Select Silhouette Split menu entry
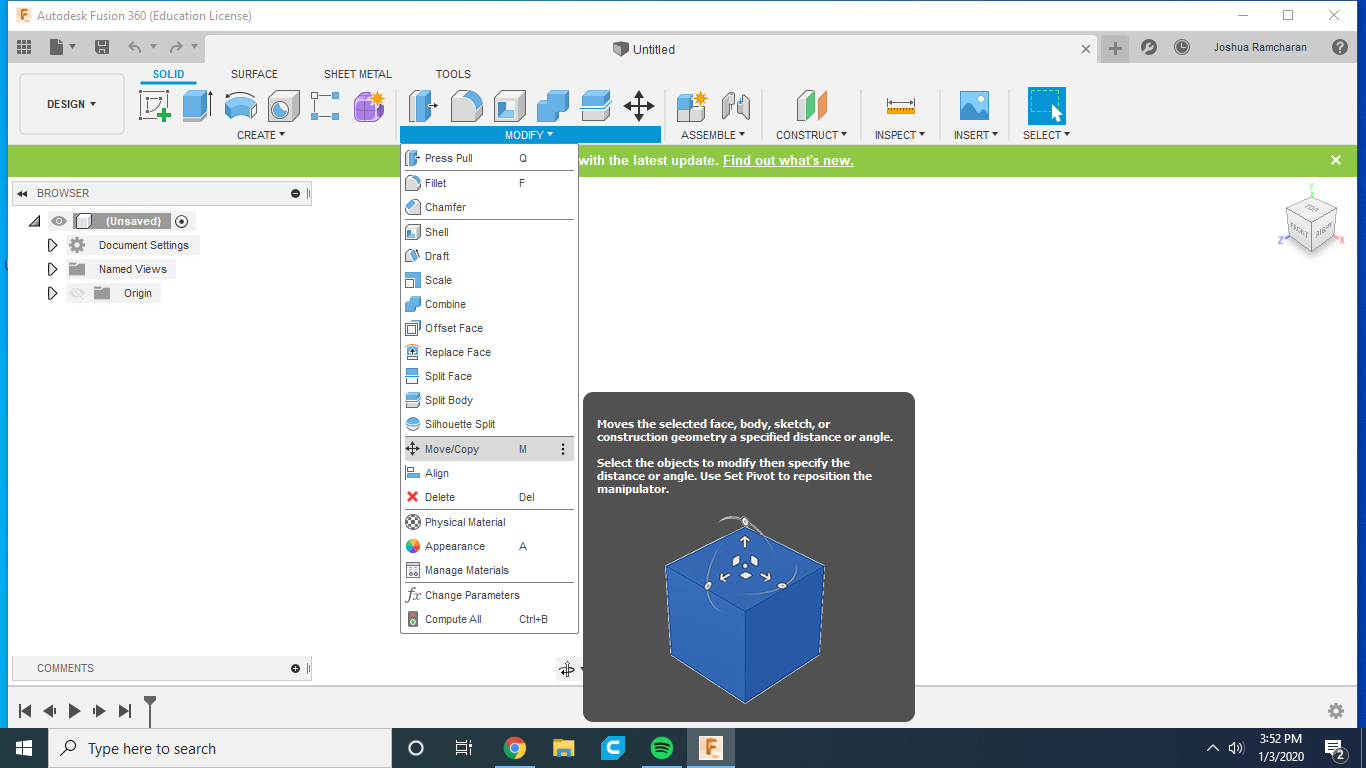Image resolution: width=1366 pixels, height=768 pixels. click(489, 424)
